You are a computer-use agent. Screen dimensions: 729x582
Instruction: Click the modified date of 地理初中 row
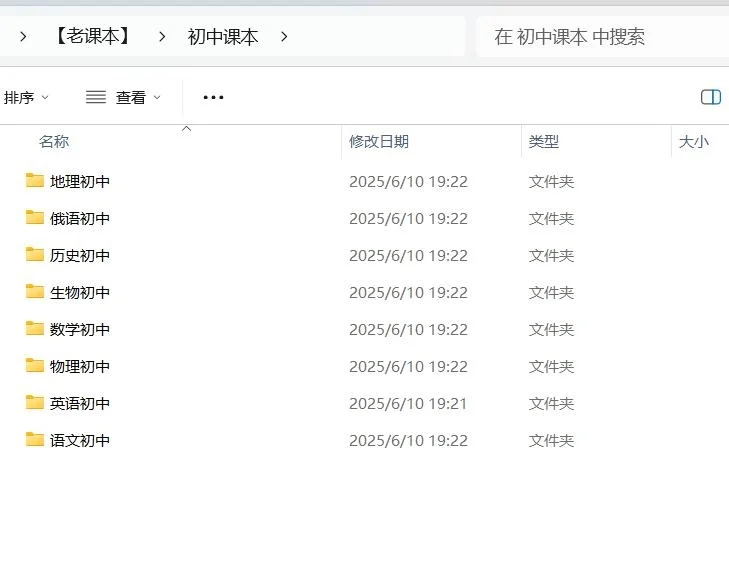pos(408,182)
